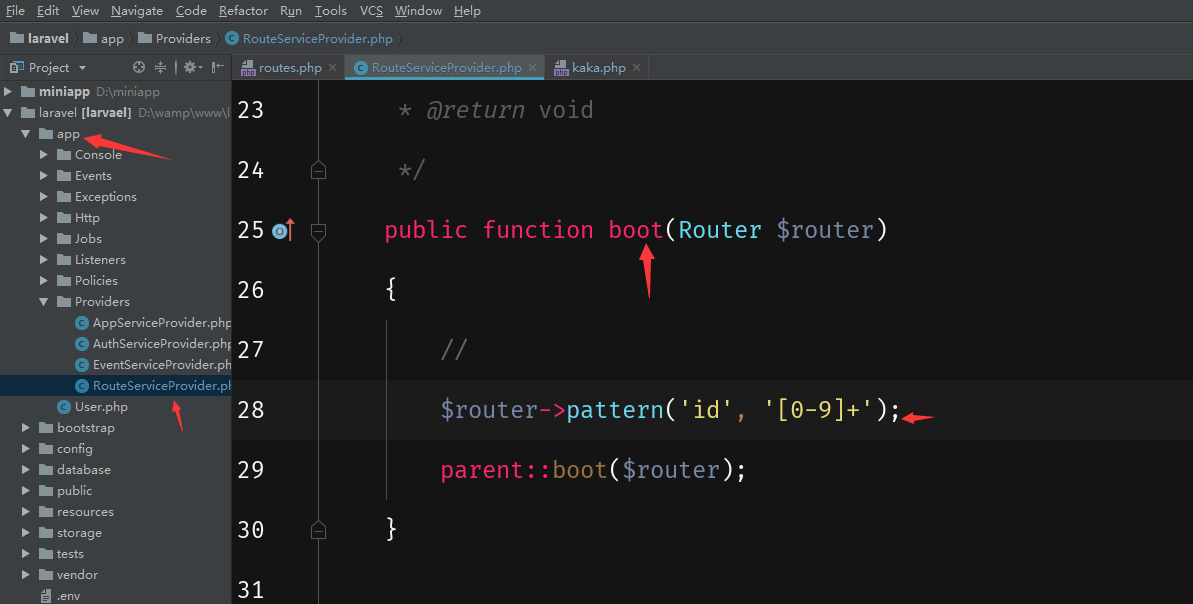Open the Code menu

point(191,11)
